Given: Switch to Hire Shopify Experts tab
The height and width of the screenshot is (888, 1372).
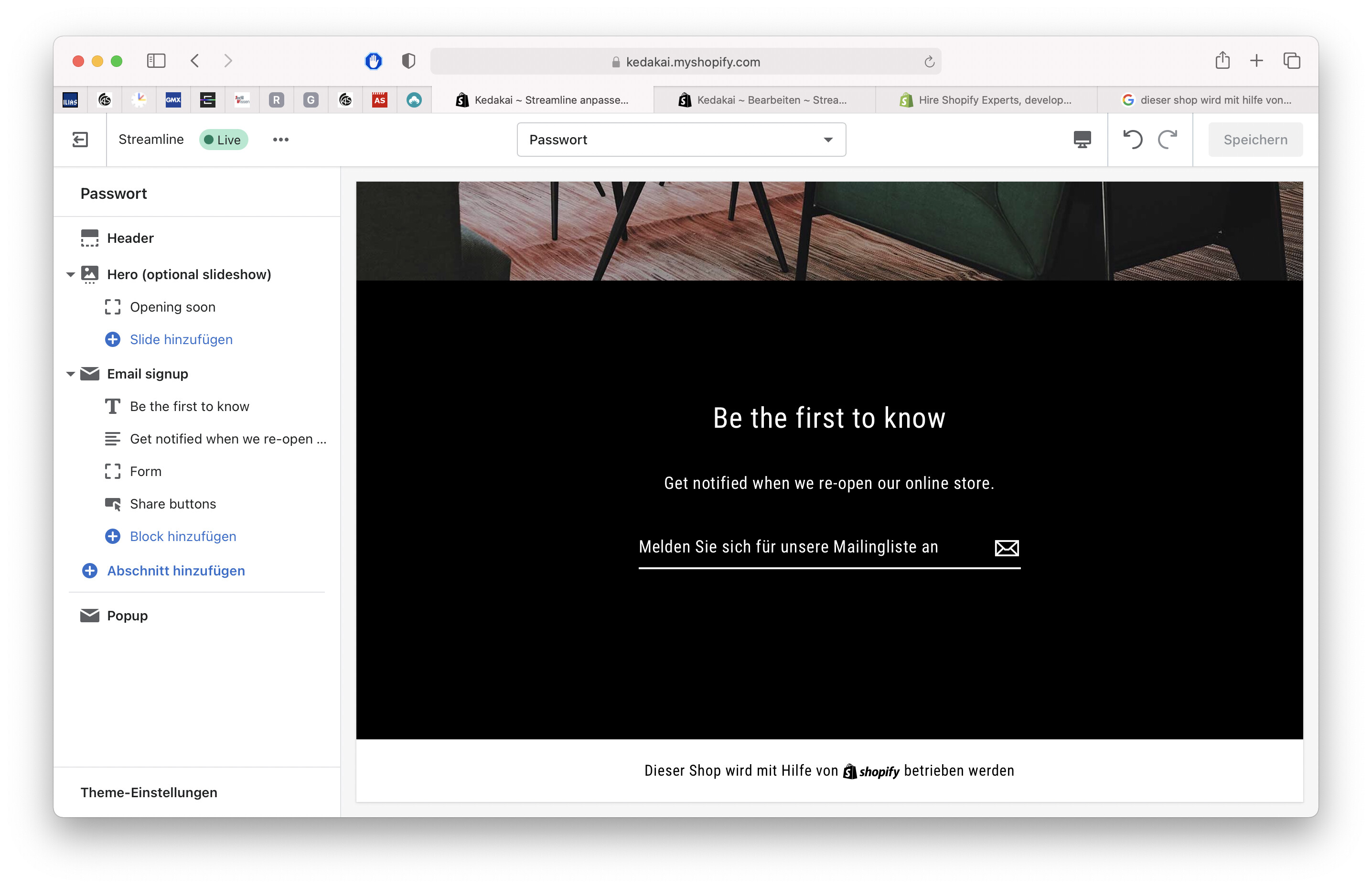Looking at the screenshot, I should [986, 100].
